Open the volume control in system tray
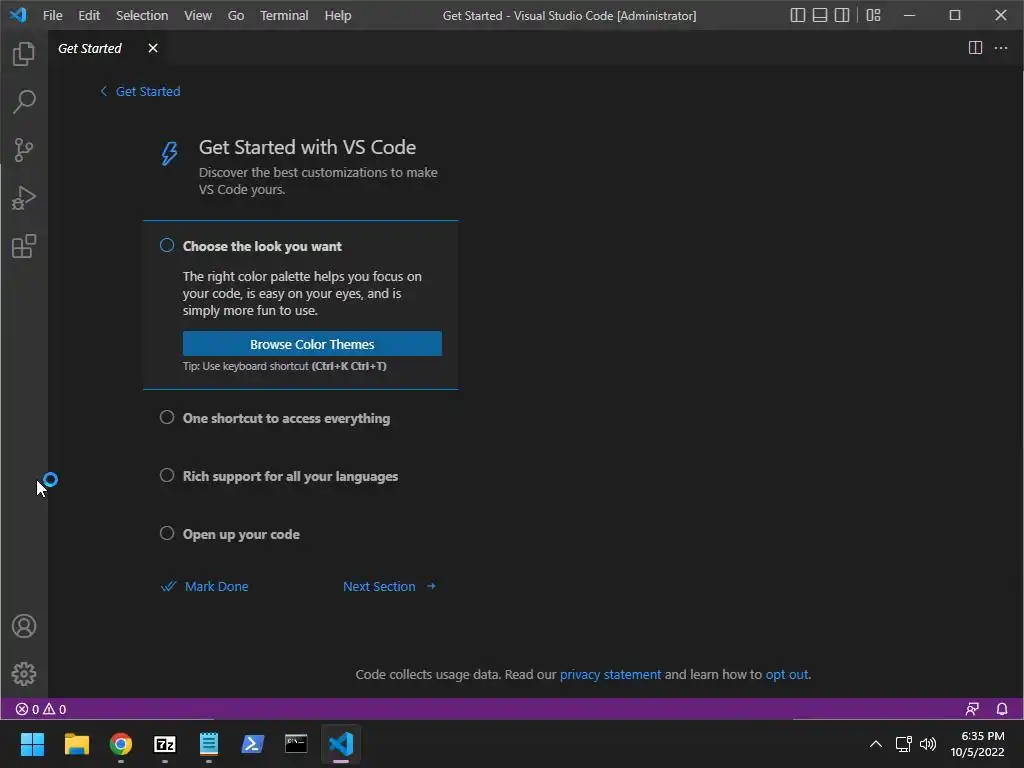Image resolution: width=1024 pixels, height=768 pixels. click(927, 744)
